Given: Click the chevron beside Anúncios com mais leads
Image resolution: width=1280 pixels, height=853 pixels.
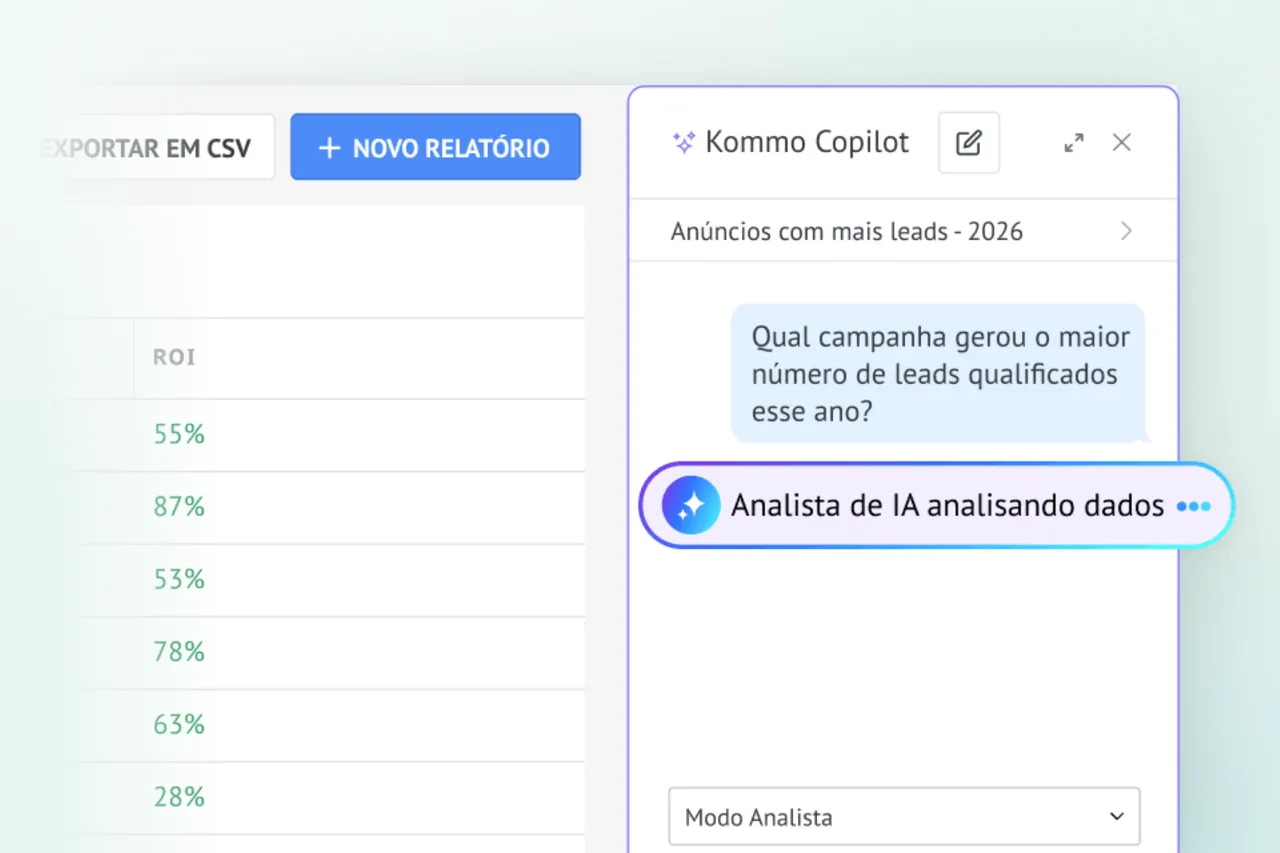Looking at the screenshot, I should (x=1127, y=231).
